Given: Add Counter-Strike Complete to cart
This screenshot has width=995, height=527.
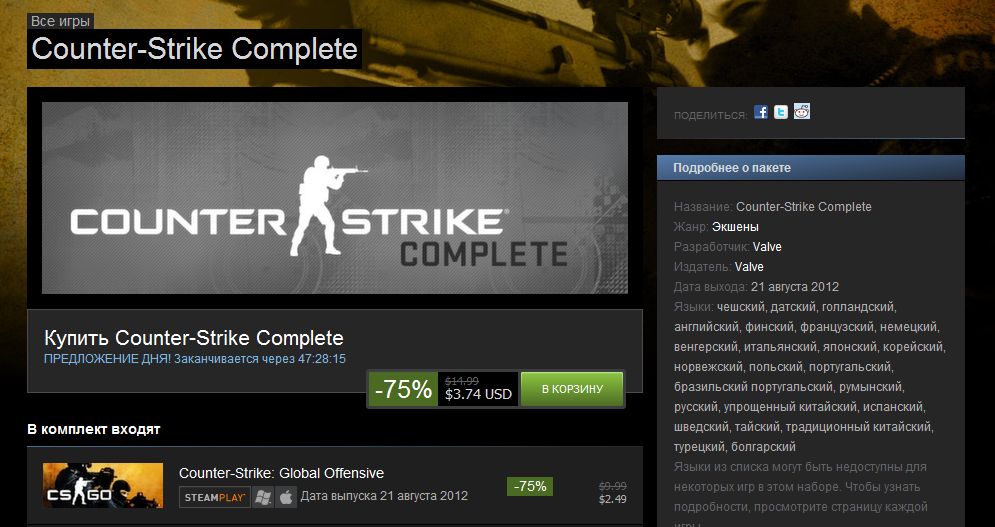Looking at the screenshot, I should coord(572,389).
